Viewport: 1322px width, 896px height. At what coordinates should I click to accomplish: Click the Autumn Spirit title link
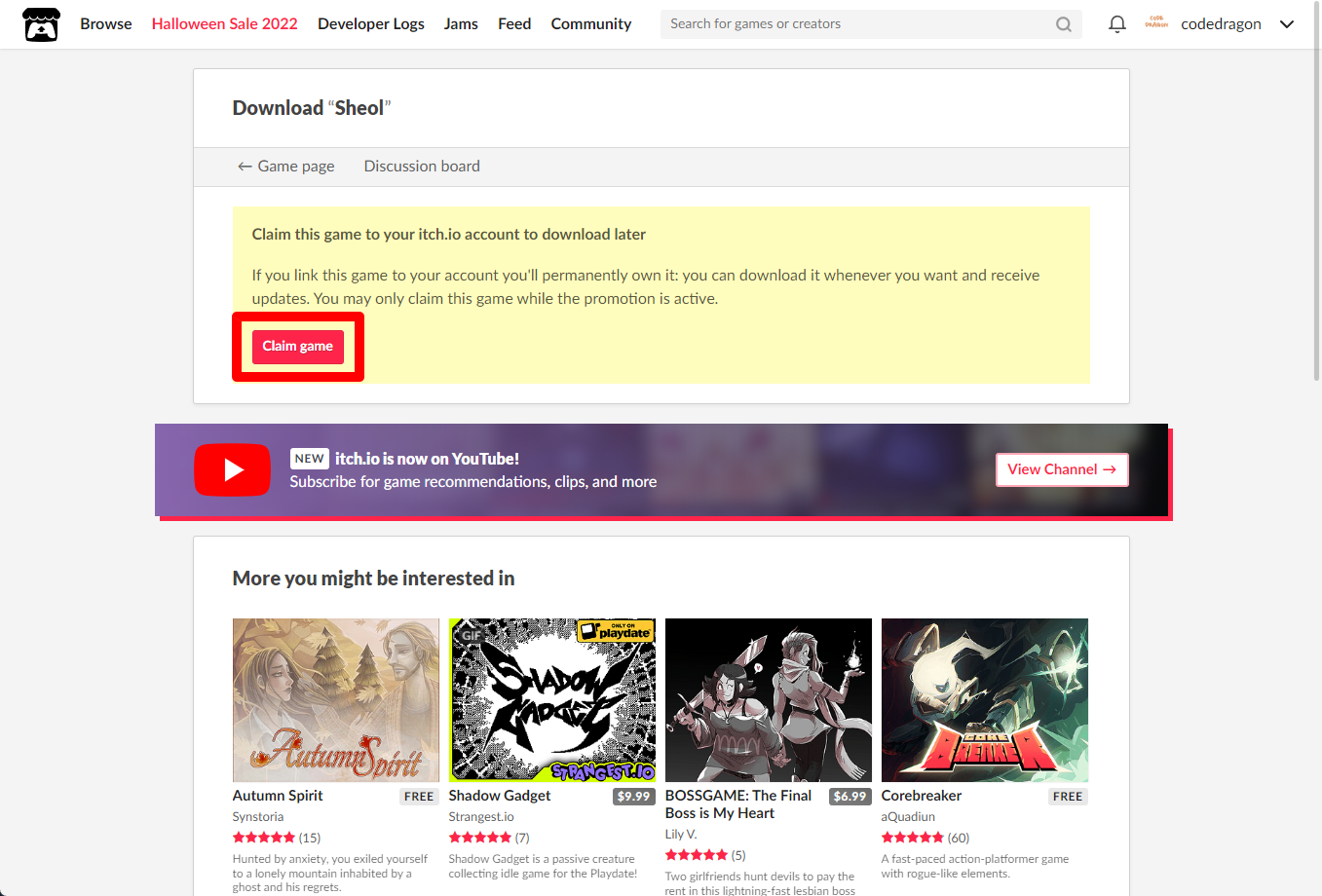coord(278,796)
